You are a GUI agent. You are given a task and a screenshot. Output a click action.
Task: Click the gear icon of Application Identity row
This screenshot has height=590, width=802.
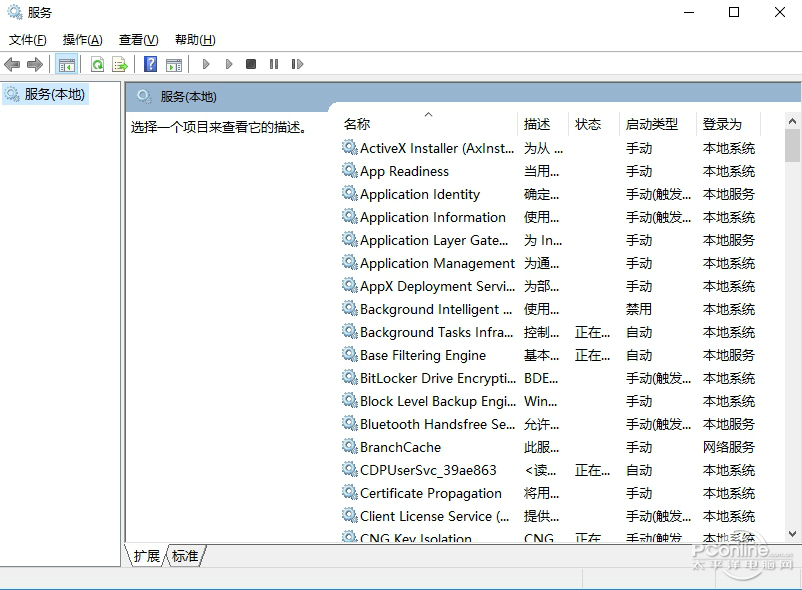click(x=350, y=194)
